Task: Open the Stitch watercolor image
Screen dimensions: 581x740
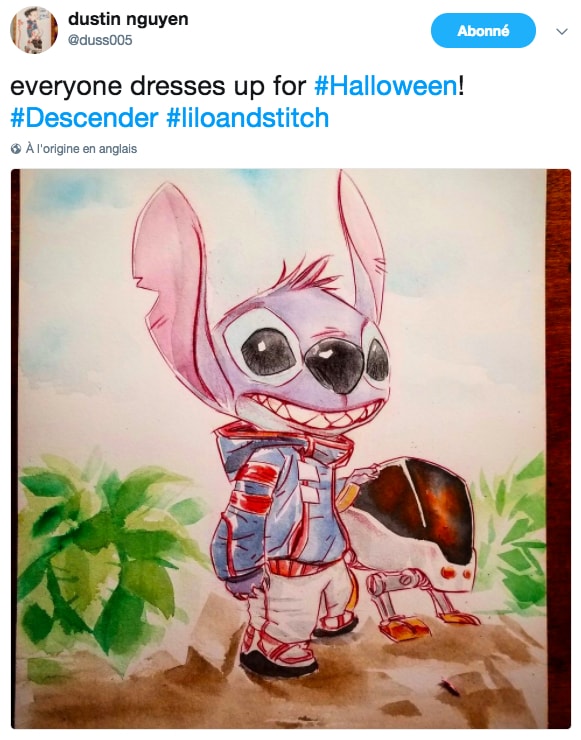Action: coord(291,449)
